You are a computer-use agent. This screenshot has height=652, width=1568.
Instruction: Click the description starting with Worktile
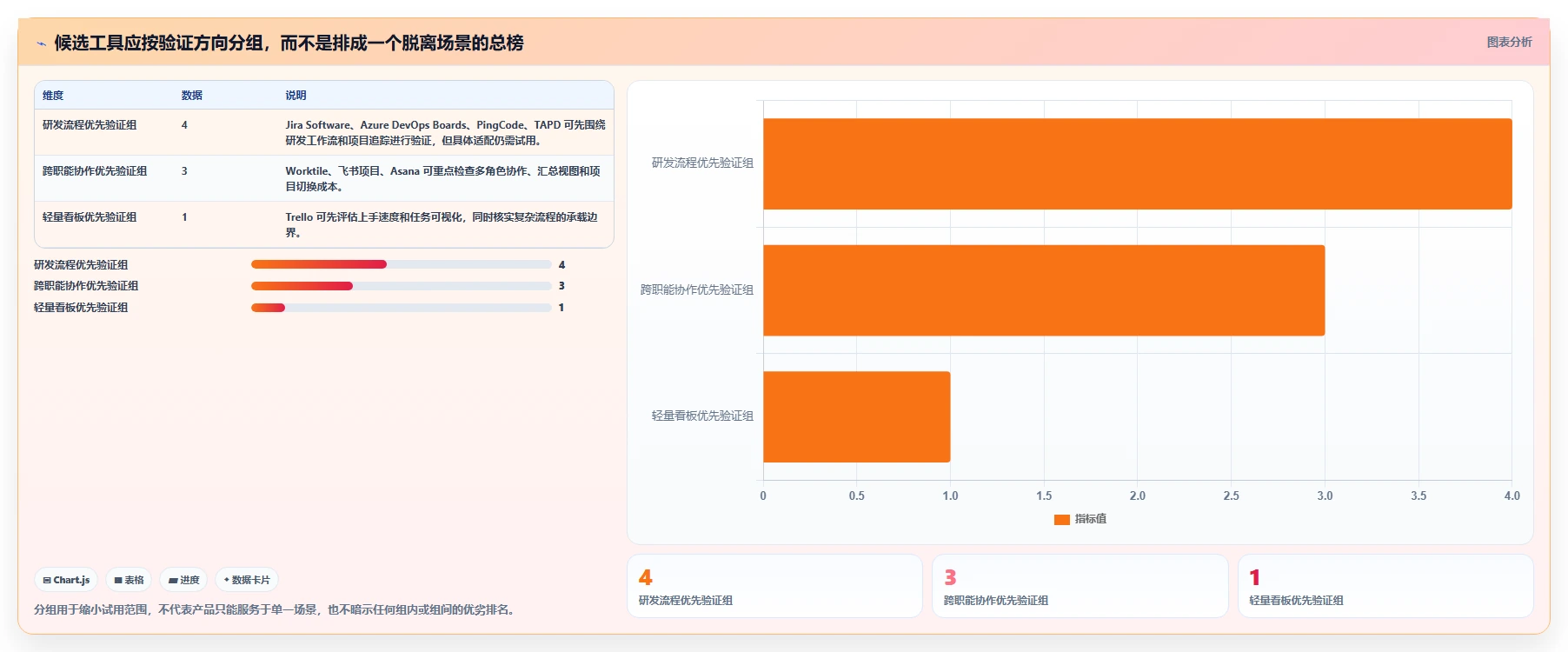443,179
